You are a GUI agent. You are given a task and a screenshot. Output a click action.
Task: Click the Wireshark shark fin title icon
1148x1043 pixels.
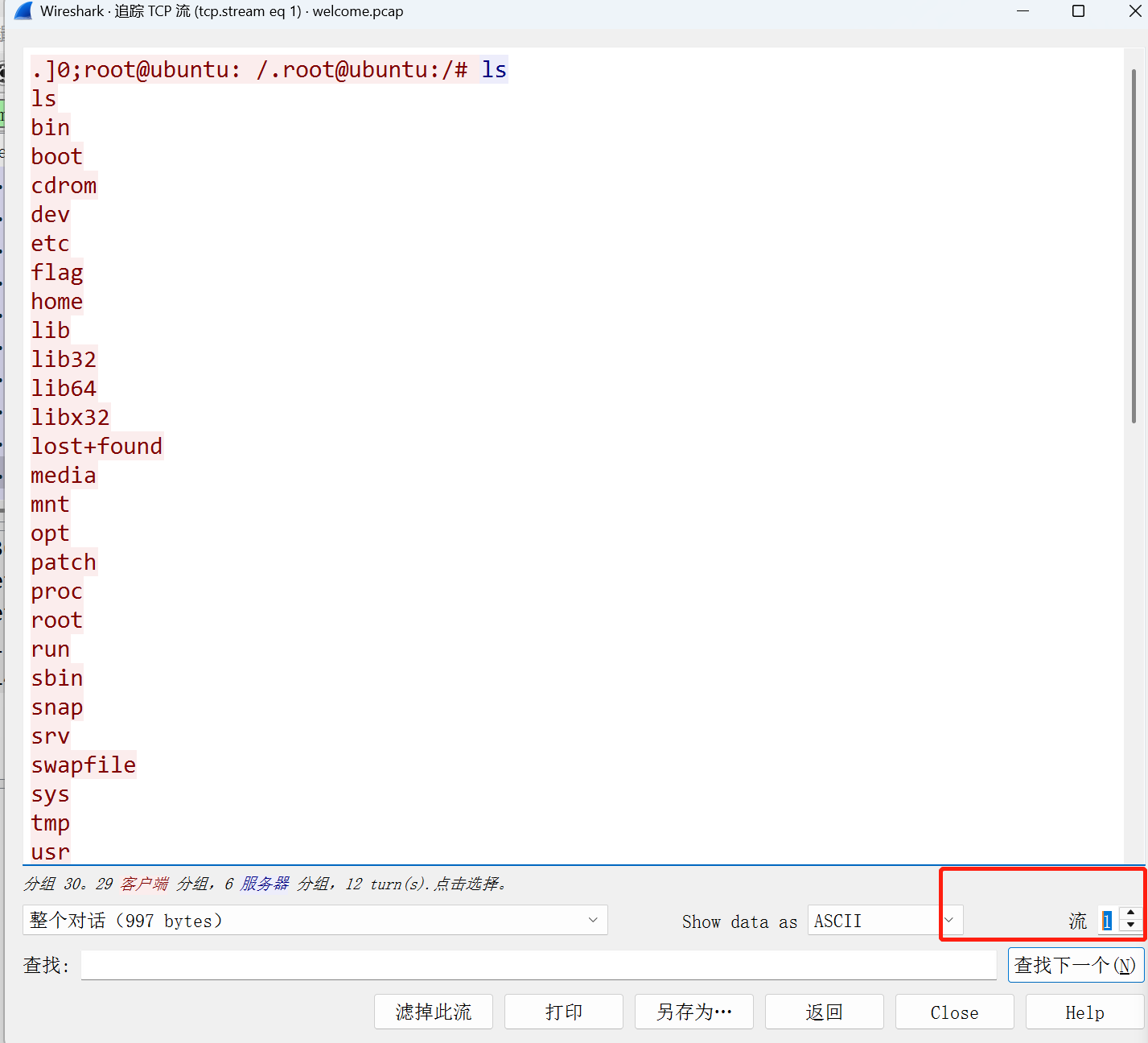pyautogui.click(x=24, y=11)
